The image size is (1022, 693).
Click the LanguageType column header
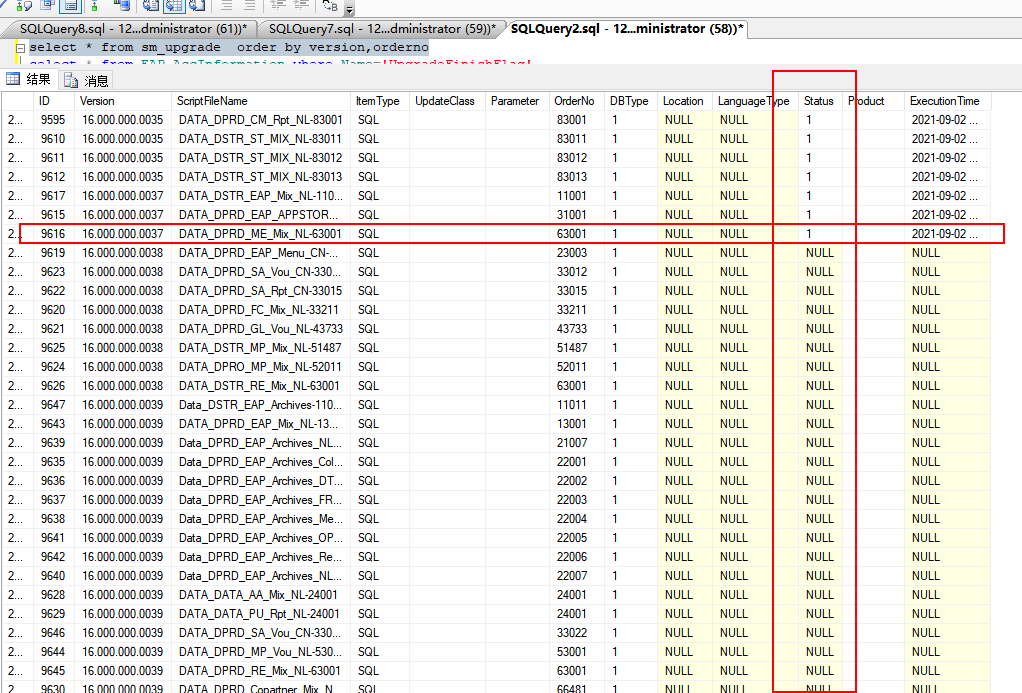pyautogui.click(x=755, y=101)
